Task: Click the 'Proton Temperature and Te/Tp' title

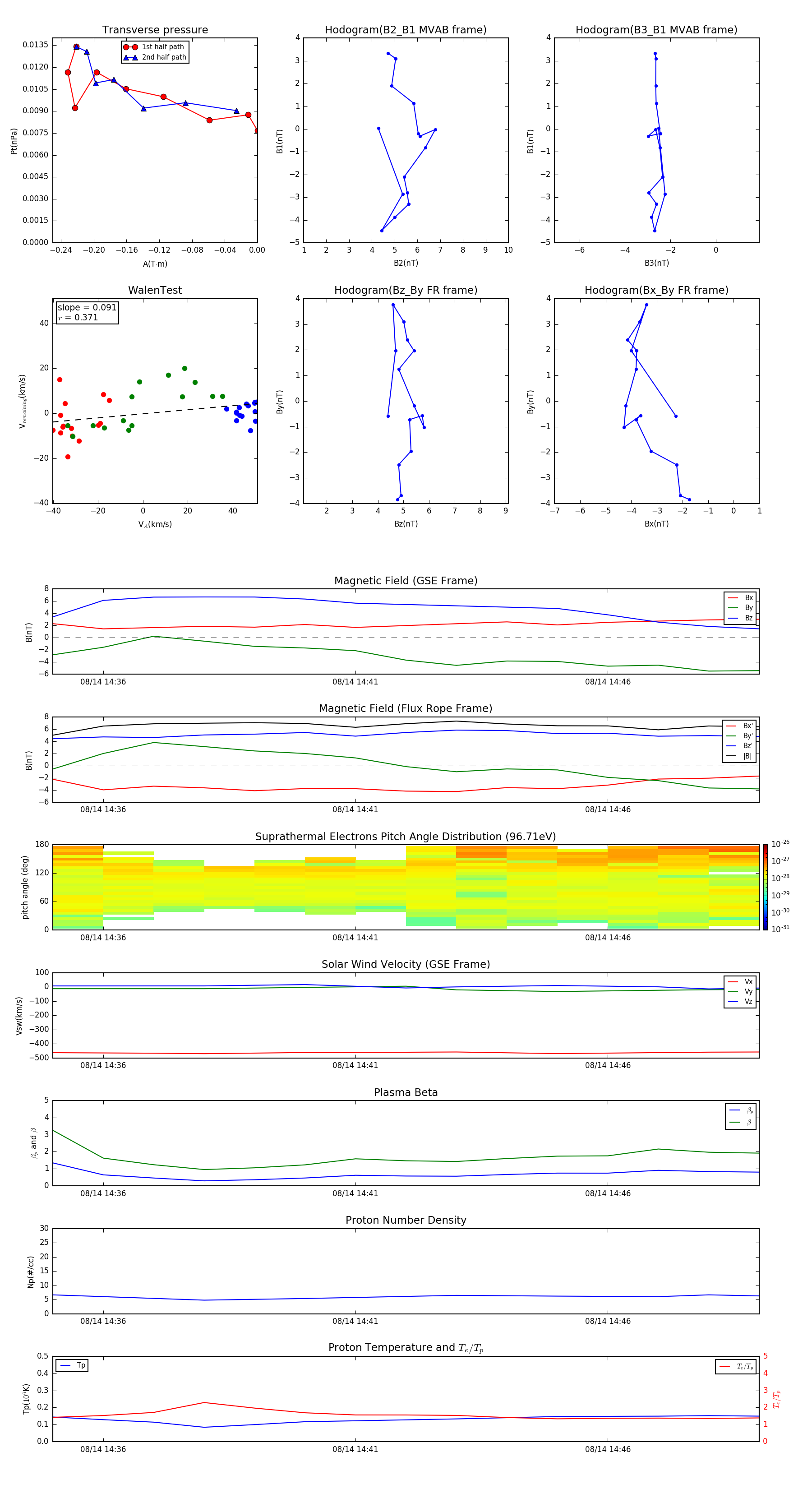Action: (406, 1348)
